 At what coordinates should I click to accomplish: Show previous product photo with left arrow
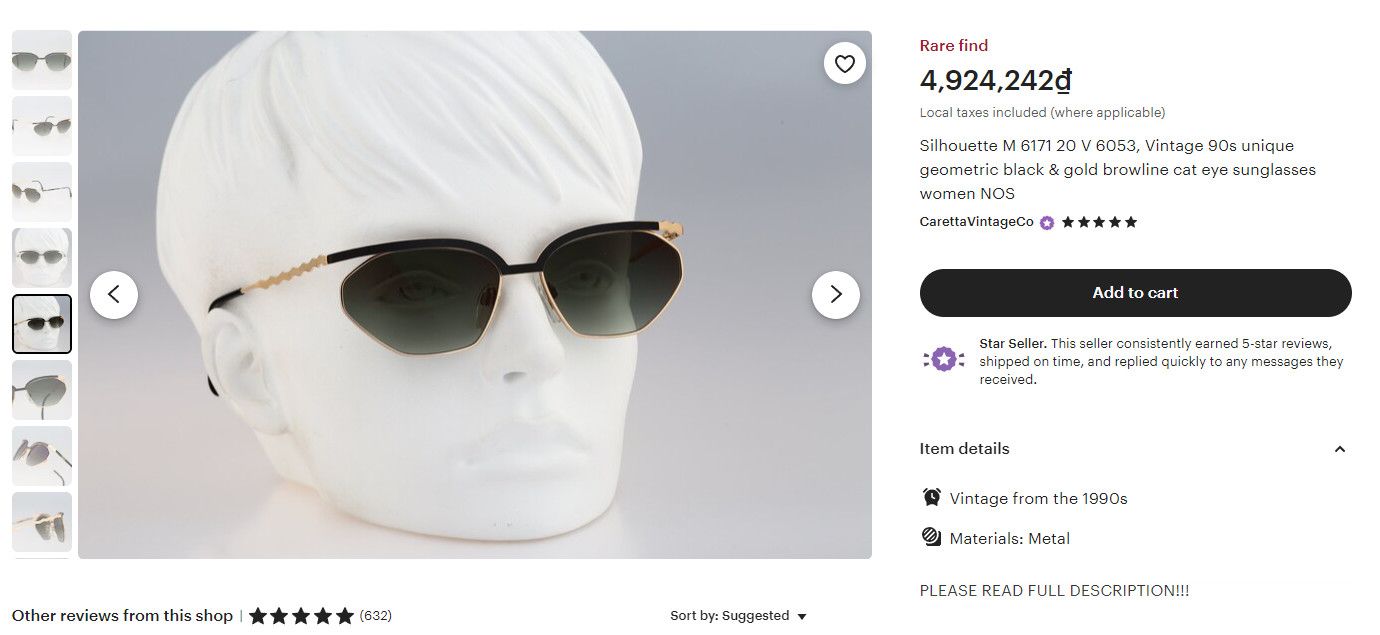[114, 295]
